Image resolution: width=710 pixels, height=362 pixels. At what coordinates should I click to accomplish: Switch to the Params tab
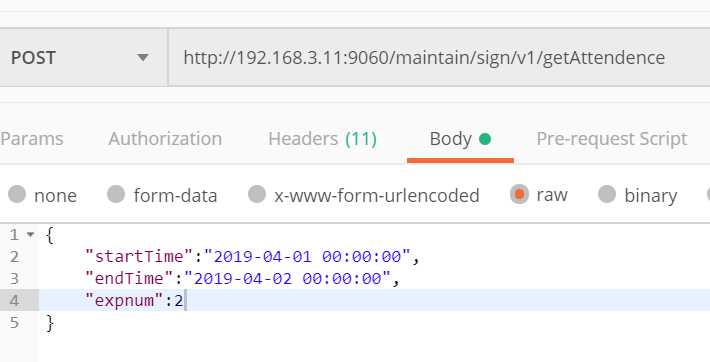32,139
